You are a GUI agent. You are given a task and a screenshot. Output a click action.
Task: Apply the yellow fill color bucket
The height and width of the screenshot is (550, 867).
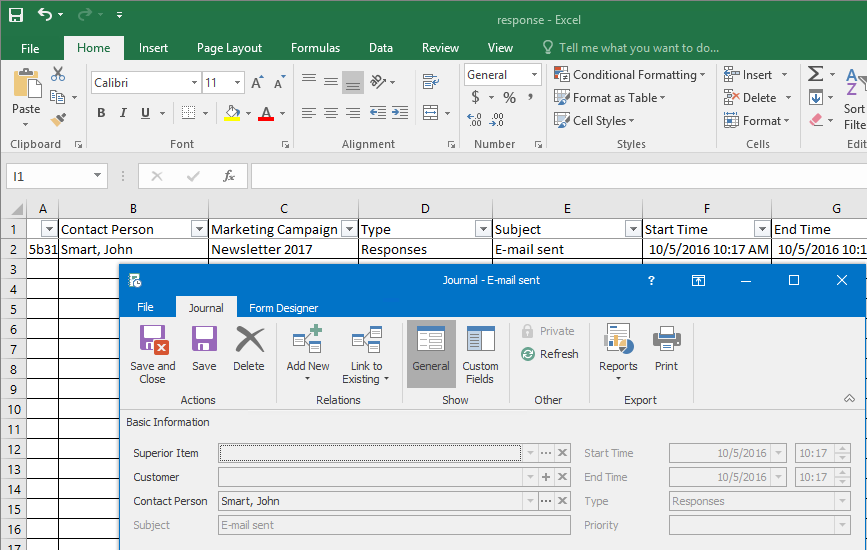(x=232, y=113)
